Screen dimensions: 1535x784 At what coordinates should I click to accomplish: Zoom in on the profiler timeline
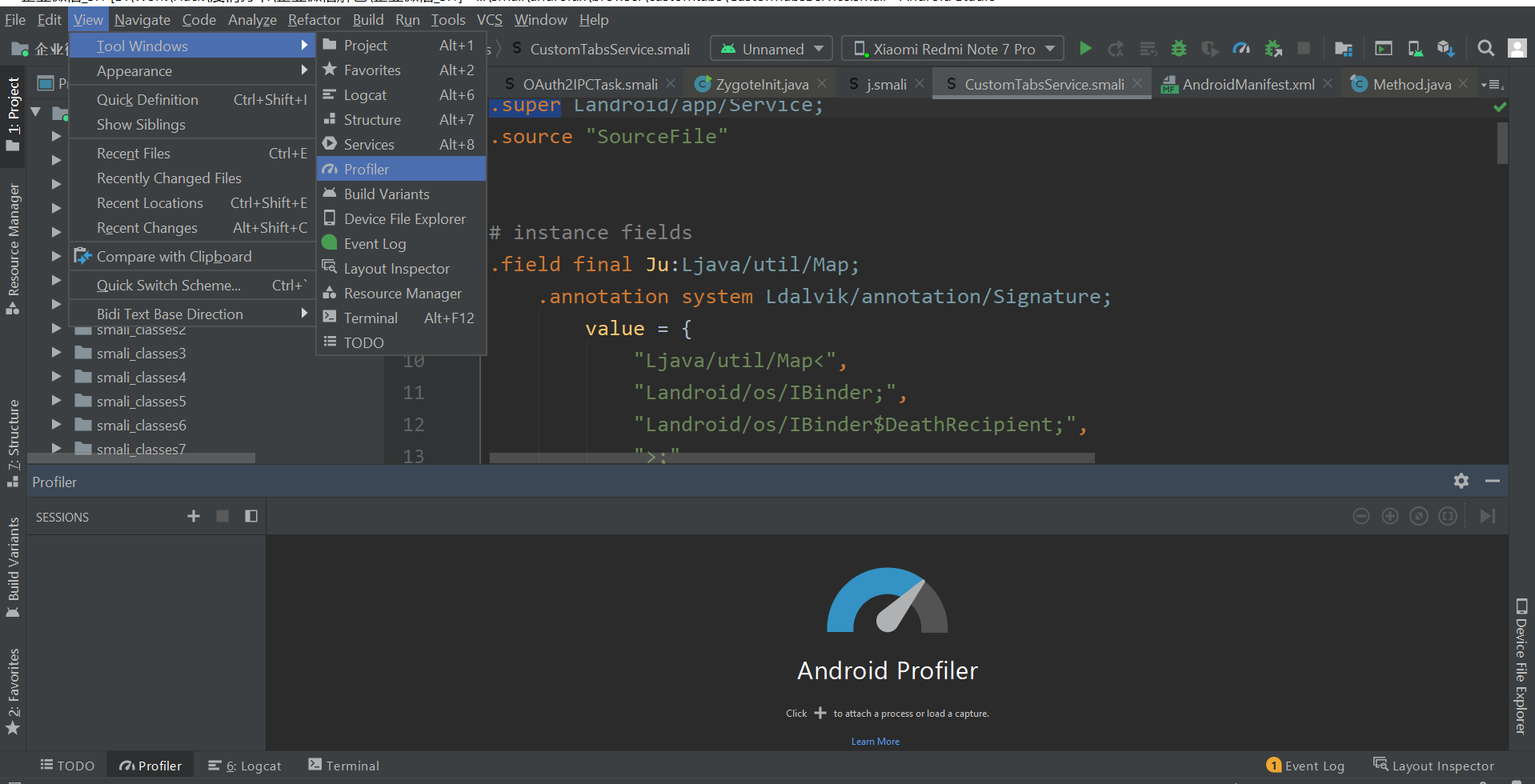pos(1390,516)
